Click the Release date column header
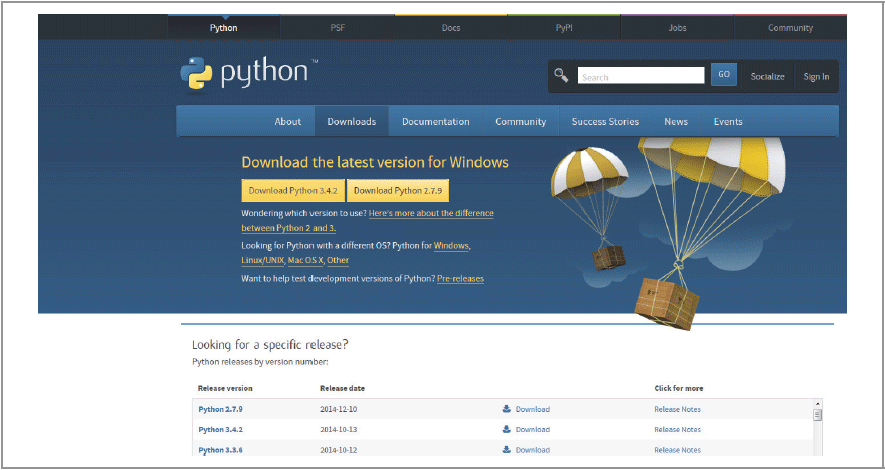This screenshot has height=470, width=885. tap(342, 389)
